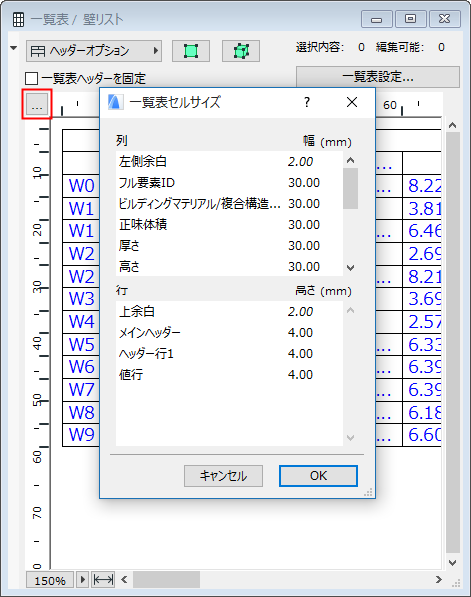Open the ヘッダーオプション dropdown

coord(94,51)
